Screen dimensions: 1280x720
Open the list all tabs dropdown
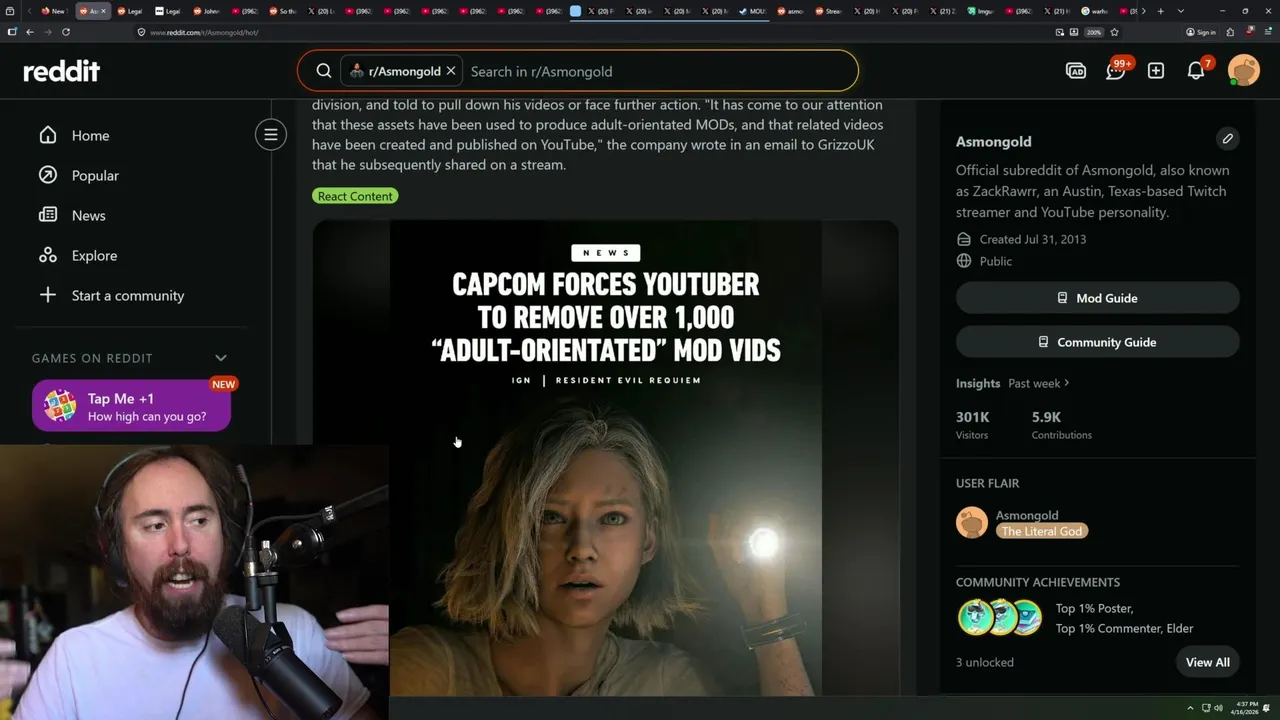[1181, 11]
